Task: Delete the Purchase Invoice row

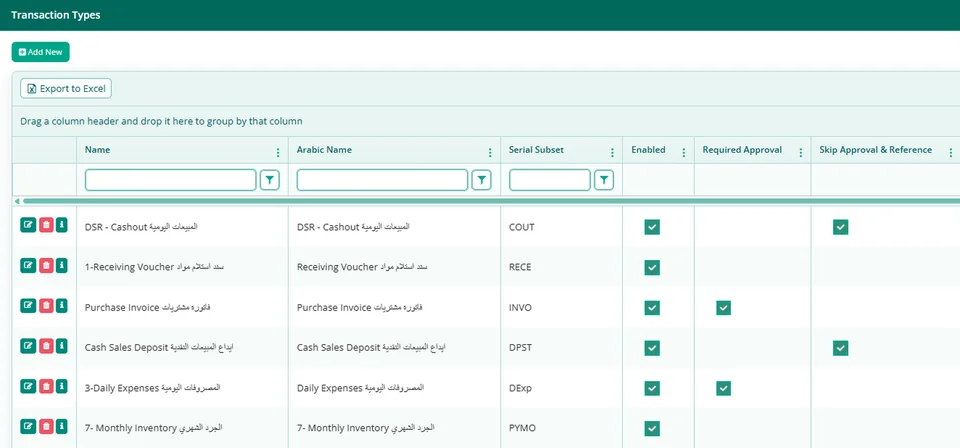Action: [x=46, y=305]
